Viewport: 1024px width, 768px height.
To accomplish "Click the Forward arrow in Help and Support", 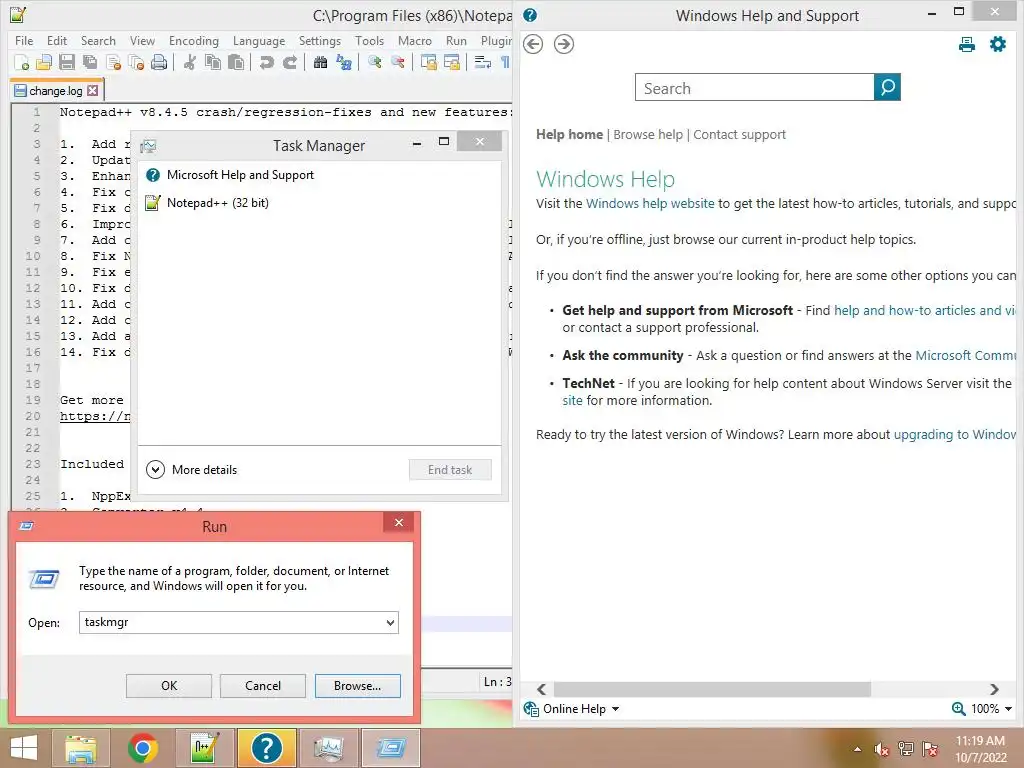I will point(564,44).
